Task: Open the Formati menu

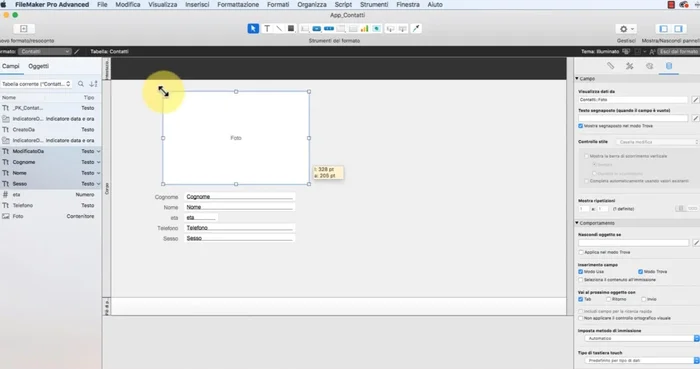Action: tap(278, 4)
